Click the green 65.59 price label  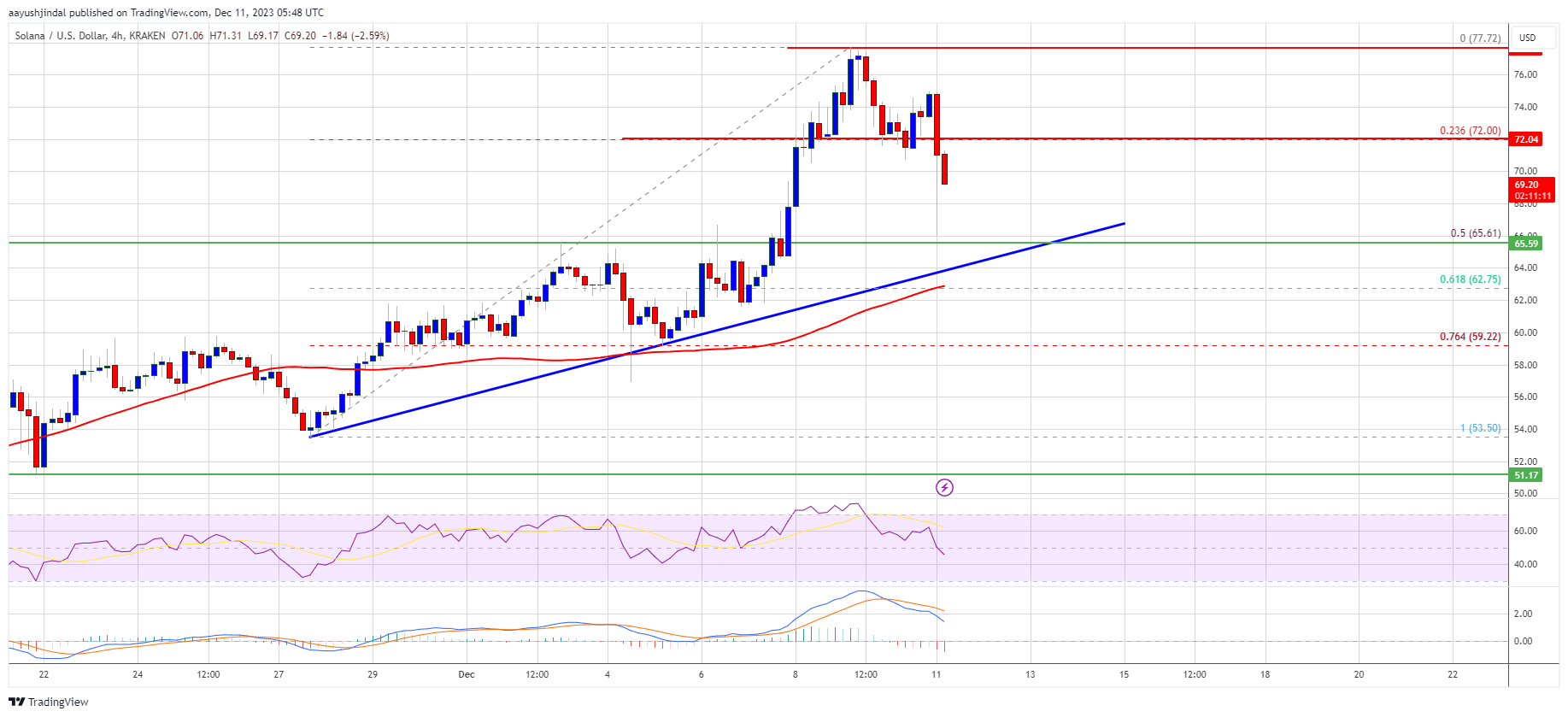coord(1526,244)
